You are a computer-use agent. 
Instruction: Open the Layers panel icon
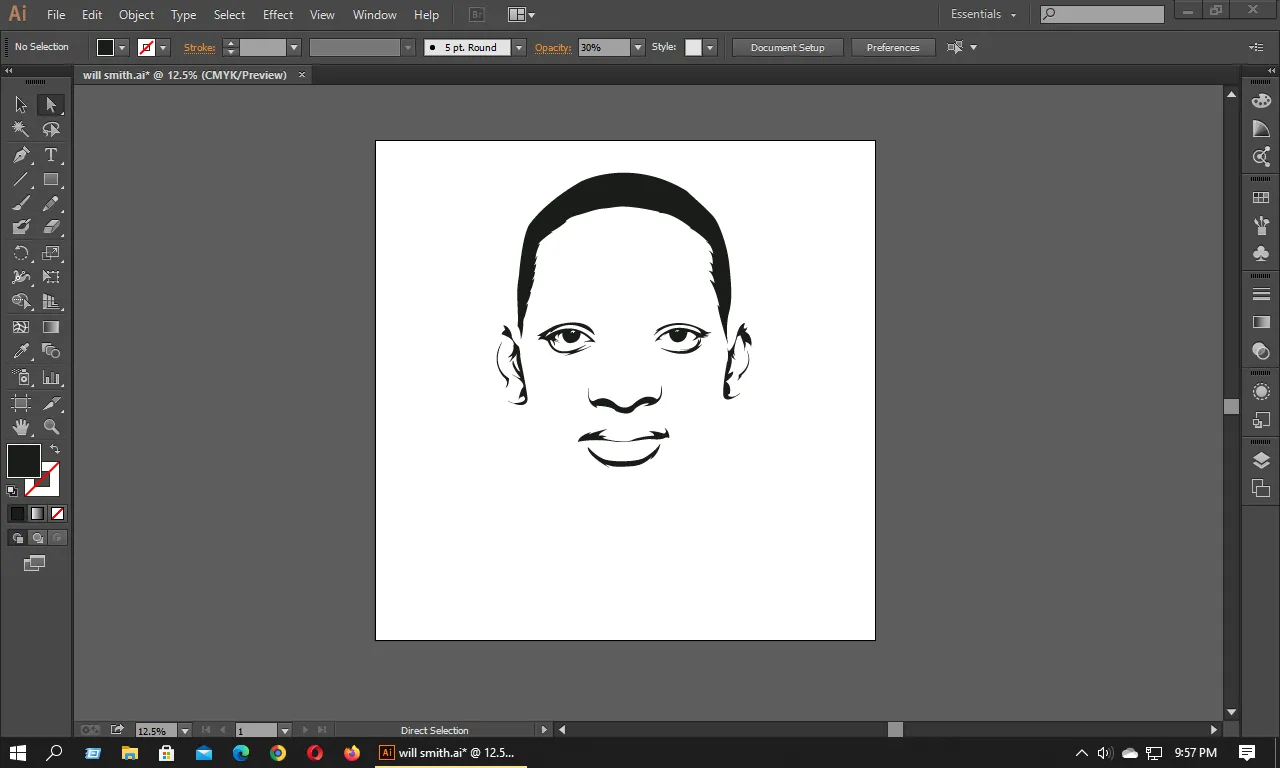[1261, 461]
